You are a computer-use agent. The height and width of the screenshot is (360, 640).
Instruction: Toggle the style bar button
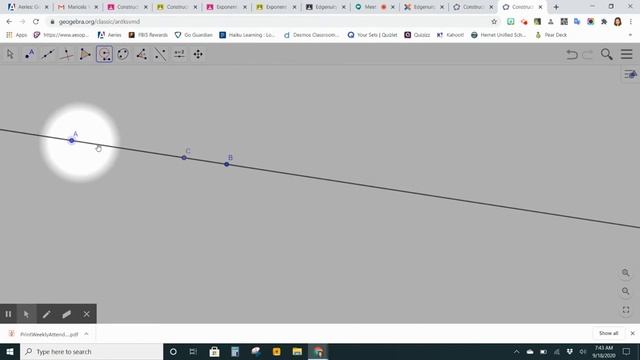(630, 74)
